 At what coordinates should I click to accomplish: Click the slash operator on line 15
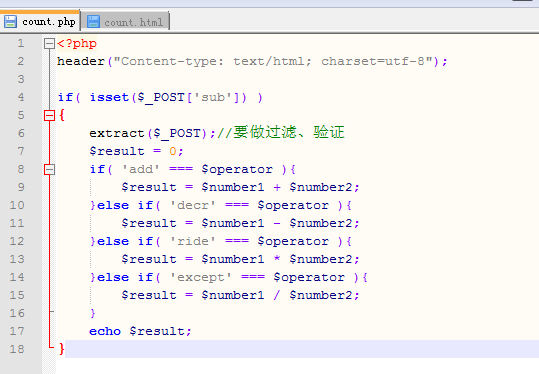click(277, 295)
